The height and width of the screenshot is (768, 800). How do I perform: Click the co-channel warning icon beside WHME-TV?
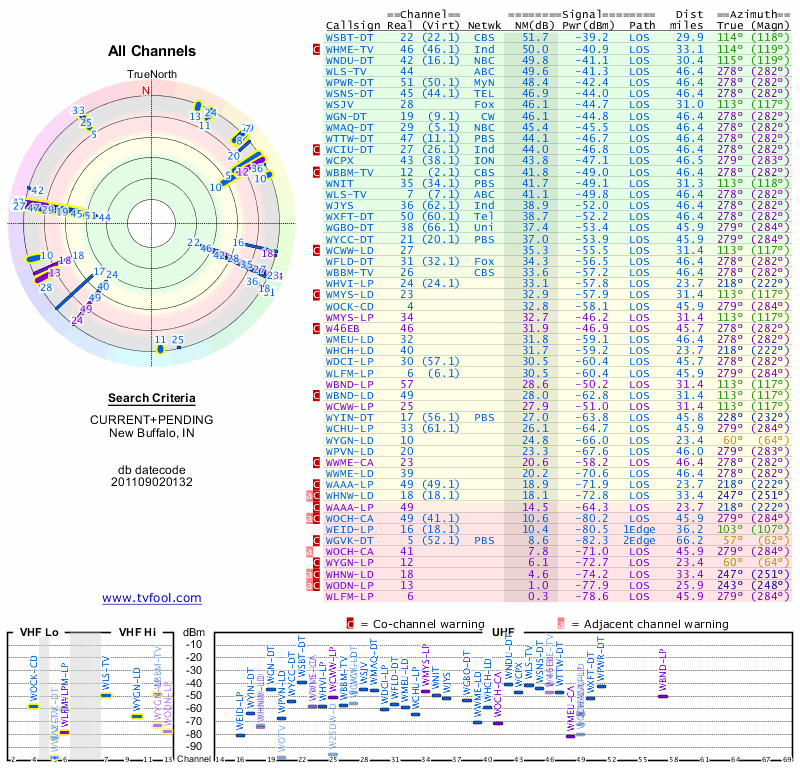(316, 49)
